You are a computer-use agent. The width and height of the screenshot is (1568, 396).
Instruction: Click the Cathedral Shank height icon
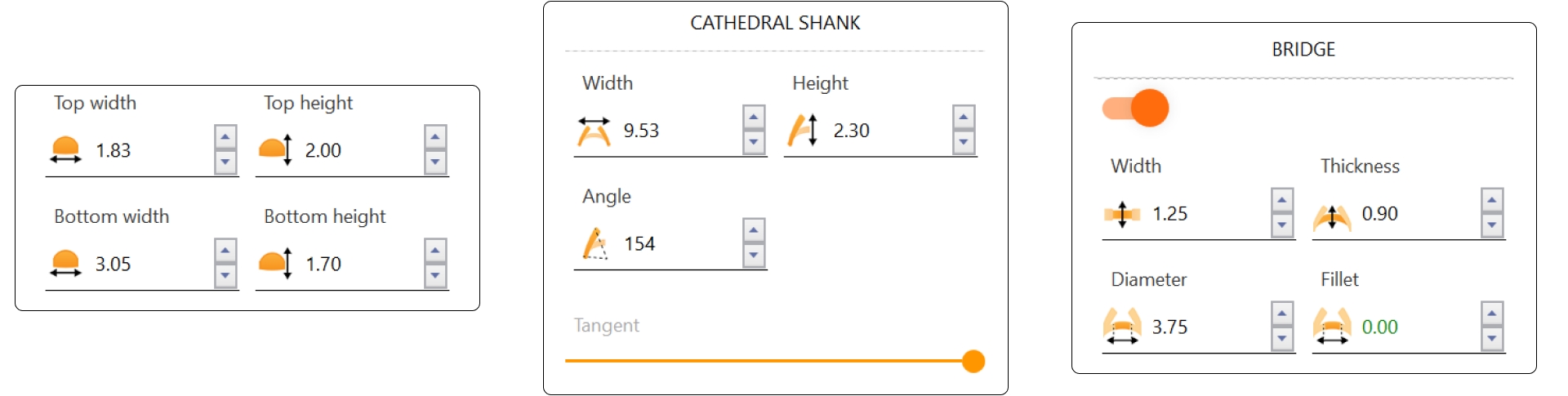click(803, 131)
